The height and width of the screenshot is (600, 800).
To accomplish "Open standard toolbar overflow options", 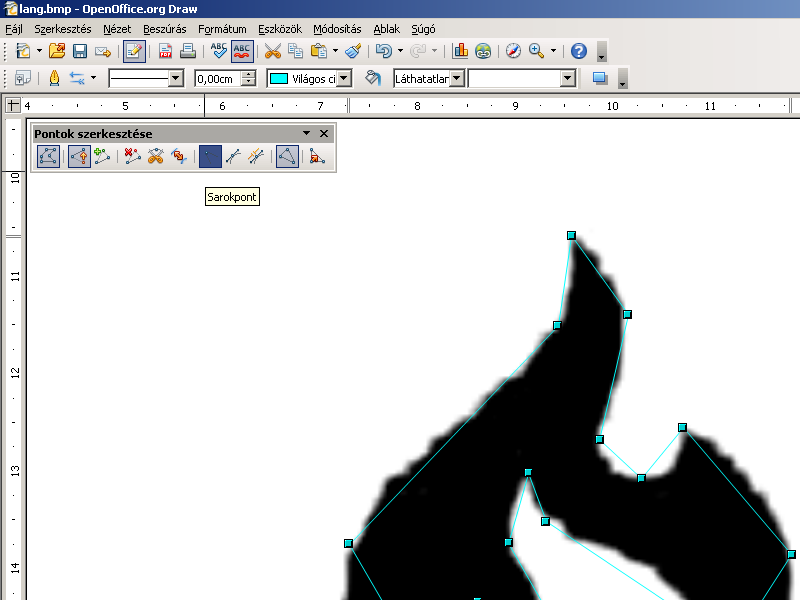I will [x=602, y=52].
